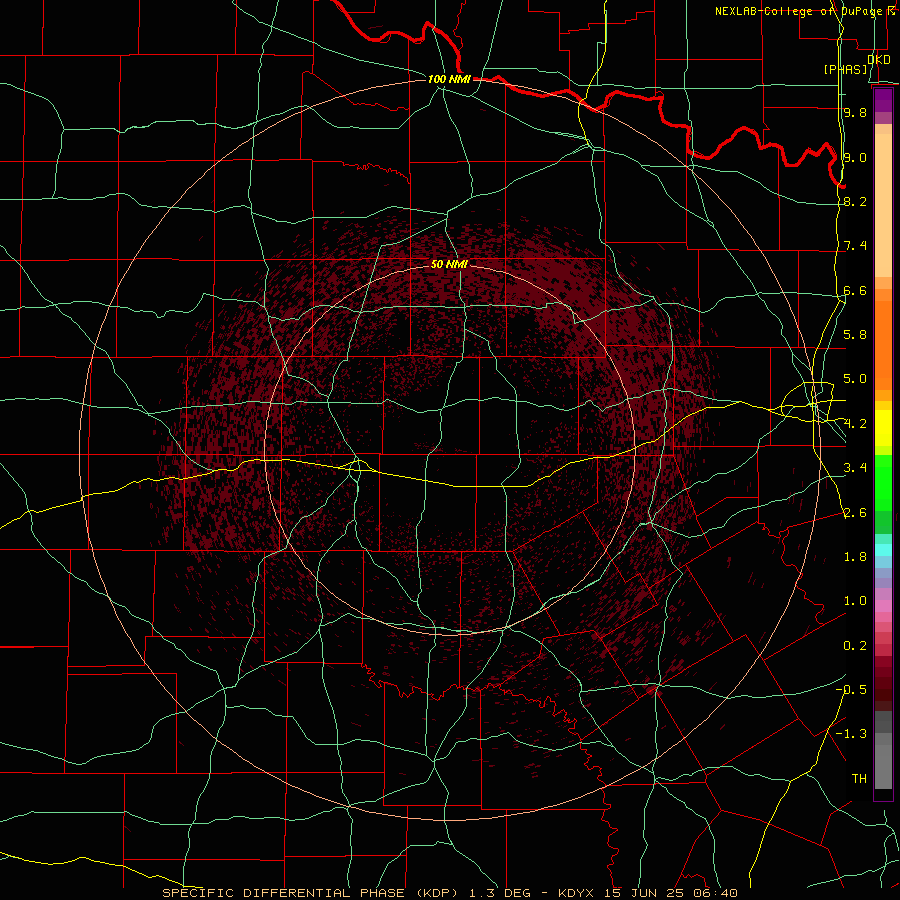Click the "50 NMI" range ring label

449,264
